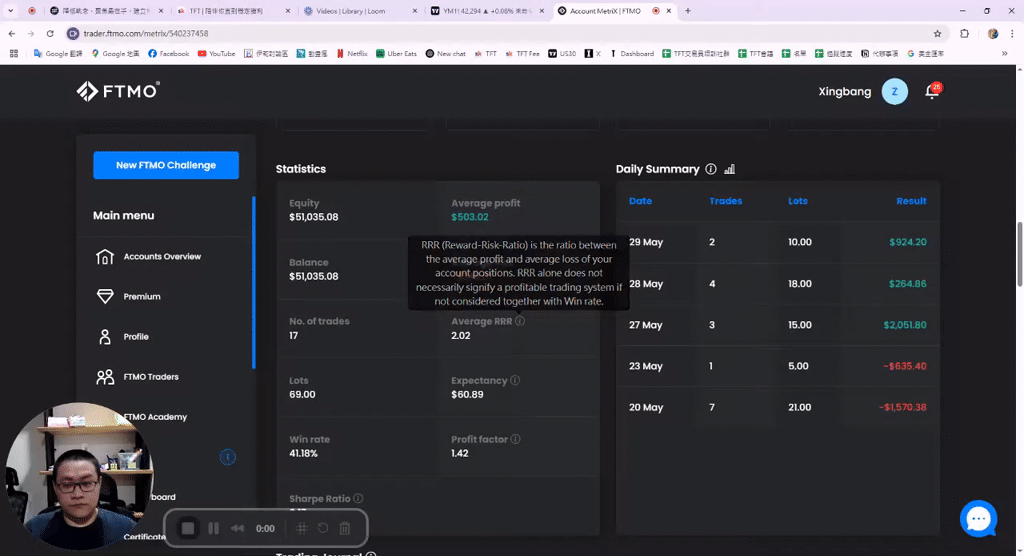The height and width of the screenshot is (556, 1024).
Task: Select the 28 May summary row
Action: coord(778,284)
